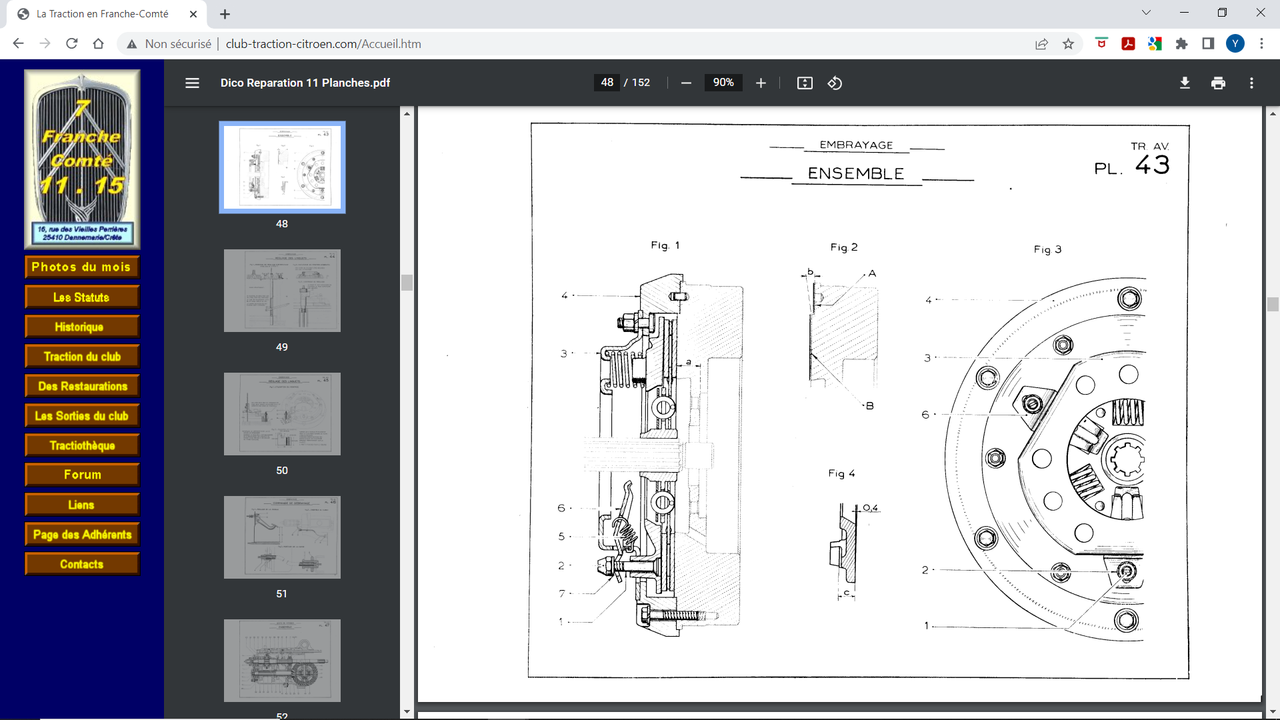Viewport: 1280px width, 720px height.
Task: Open the PDF viewer more actions menu
Action: [x=1251, y=83]
